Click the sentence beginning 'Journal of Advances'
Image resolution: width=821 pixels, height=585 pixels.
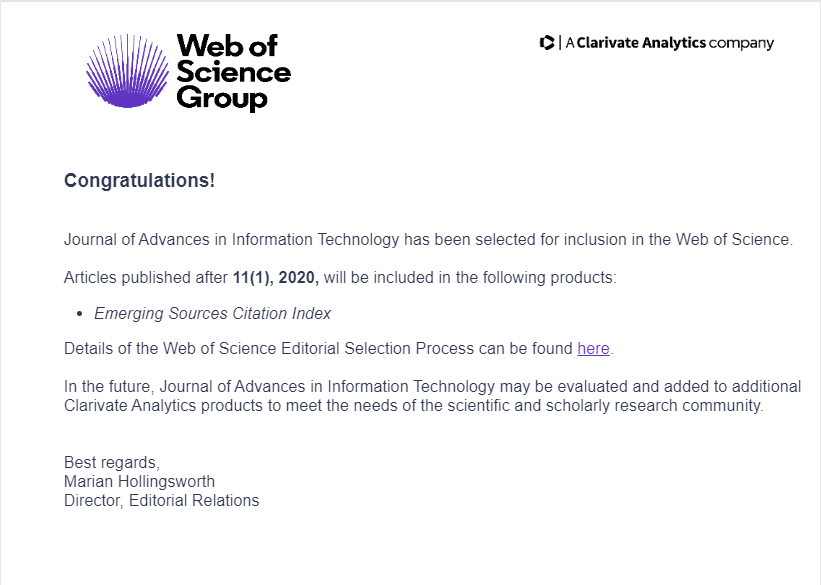(x=428, y=239)
